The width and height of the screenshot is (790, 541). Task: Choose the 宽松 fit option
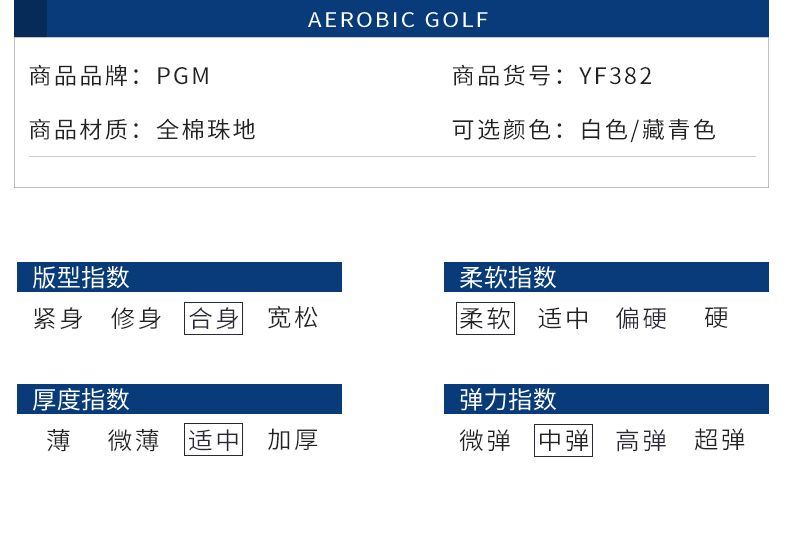pyautogui.click(x=293, y=318)
